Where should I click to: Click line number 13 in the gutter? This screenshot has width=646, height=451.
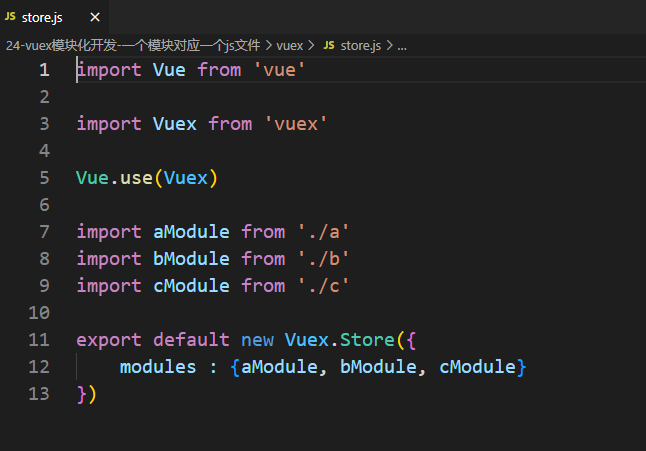[x=39, y=394]
